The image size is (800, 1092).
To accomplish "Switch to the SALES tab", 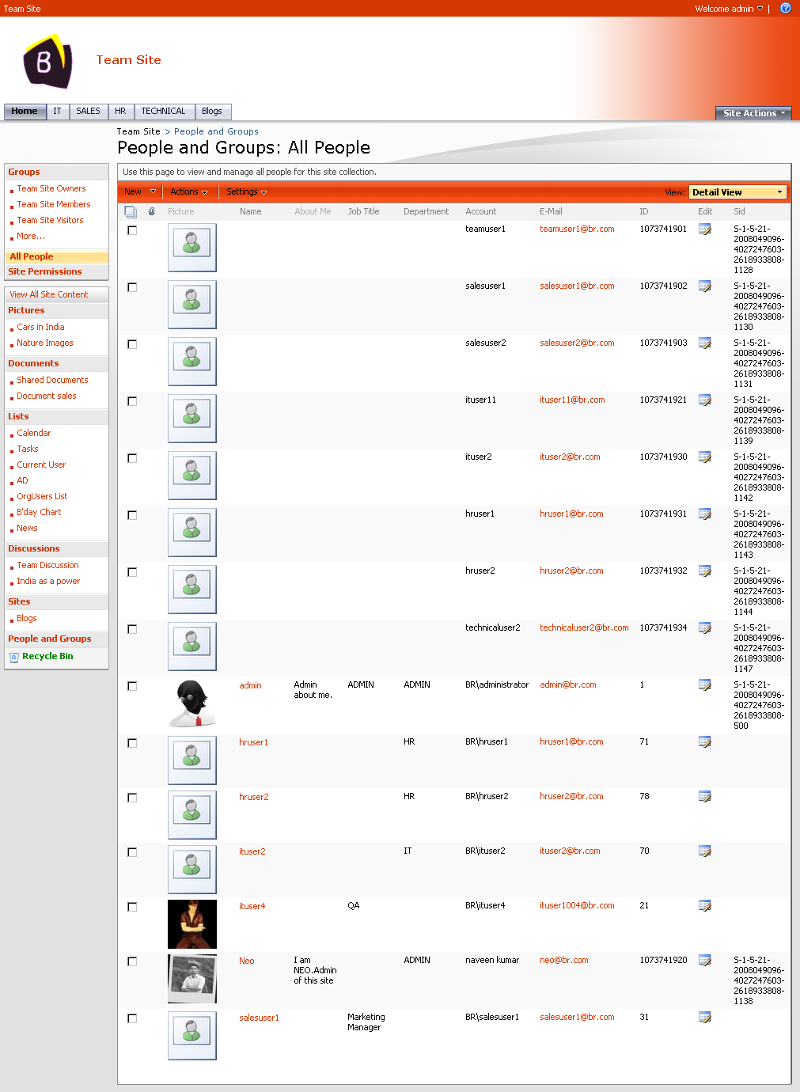I will (88, 111).
